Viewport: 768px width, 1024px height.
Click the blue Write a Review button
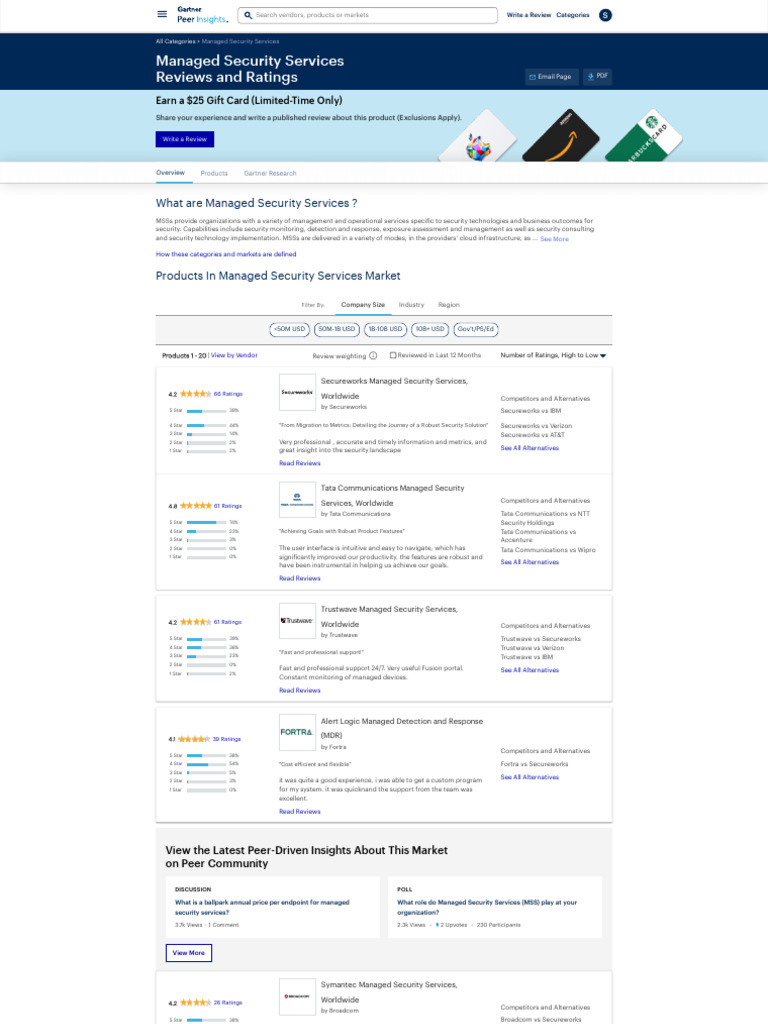coord(184,139)
